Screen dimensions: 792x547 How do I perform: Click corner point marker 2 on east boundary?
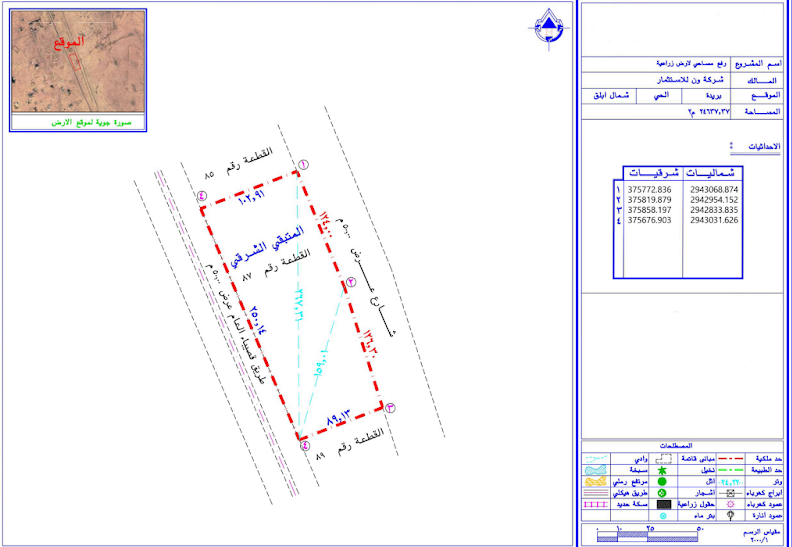coord(351,281)
